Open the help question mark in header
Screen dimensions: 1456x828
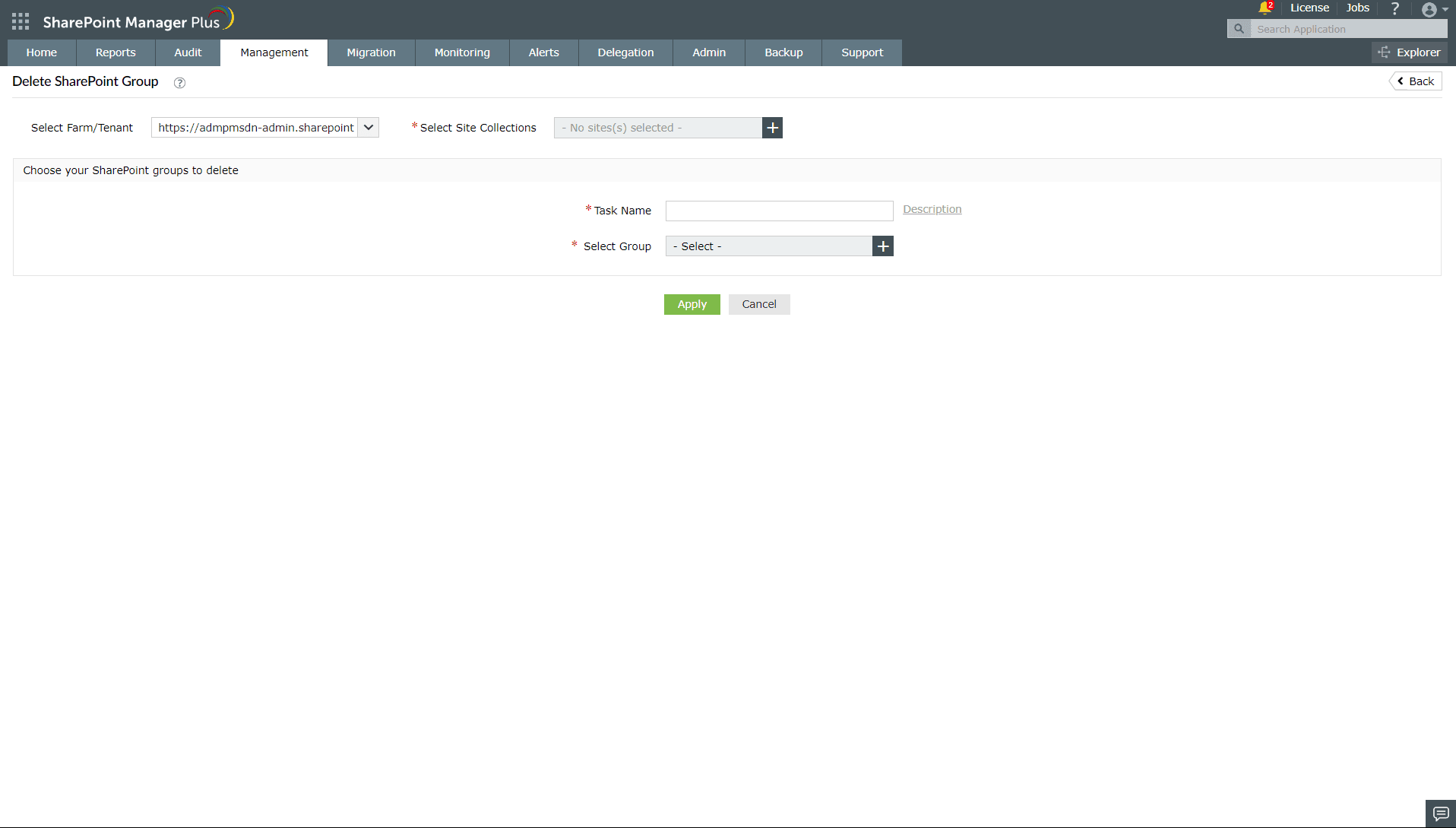click(1394, 8)
